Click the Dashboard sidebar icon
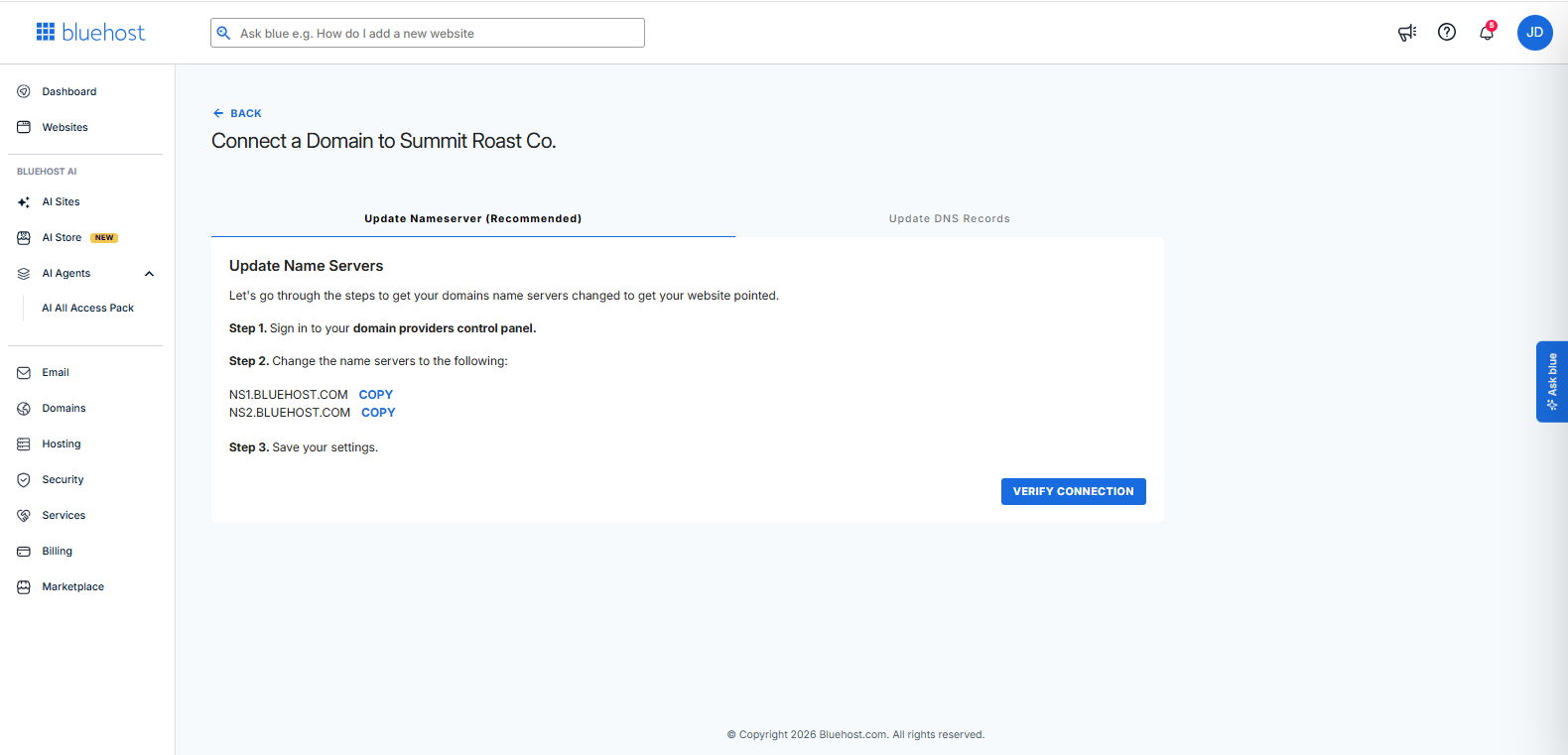Screen dimensions: 1568x755 coord(24,91)
